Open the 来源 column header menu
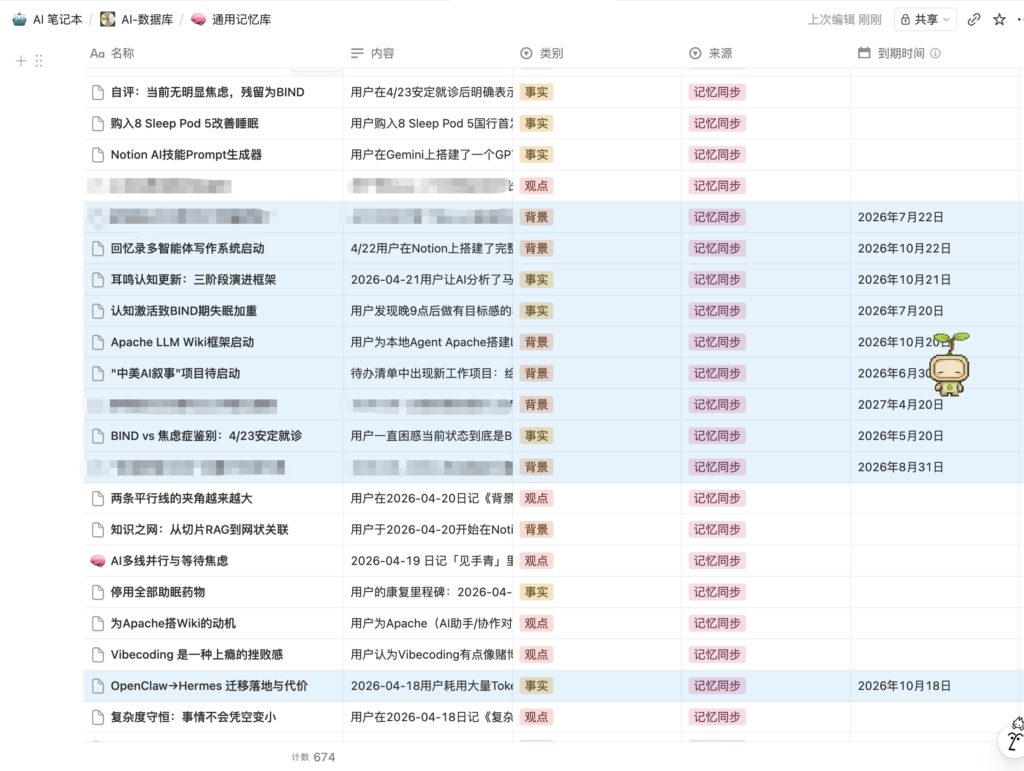 click(711, 54)
